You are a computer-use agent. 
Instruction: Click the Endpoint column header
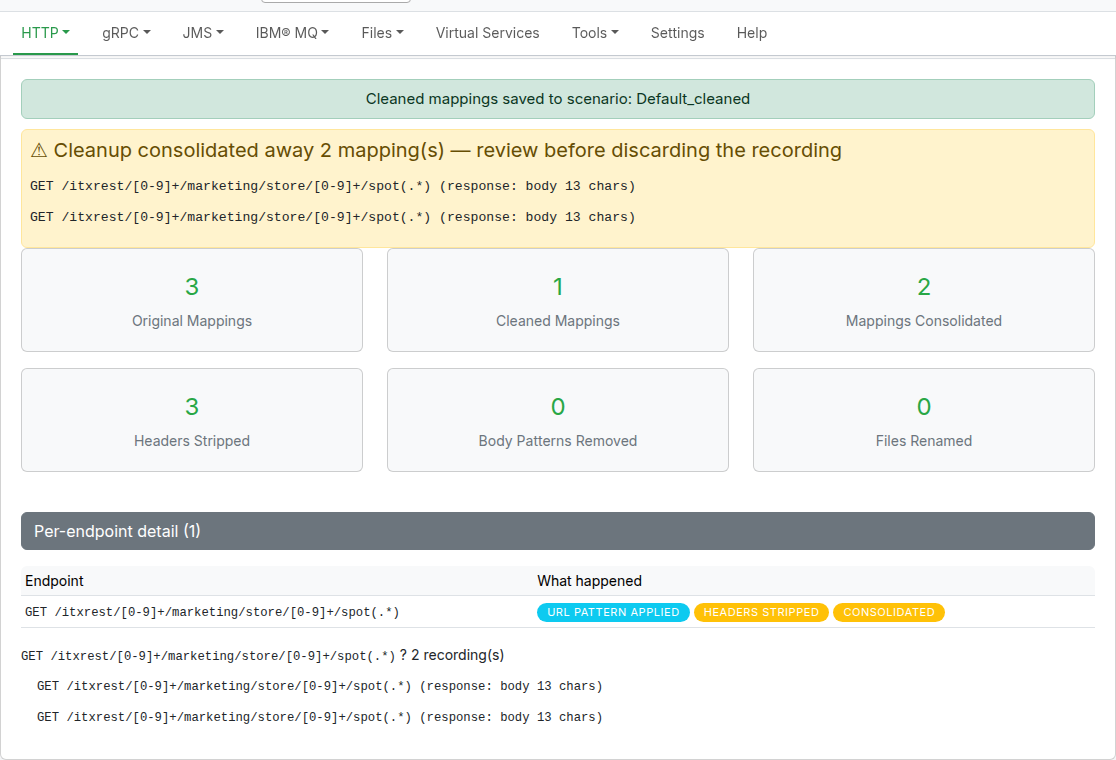coord(54,581)
